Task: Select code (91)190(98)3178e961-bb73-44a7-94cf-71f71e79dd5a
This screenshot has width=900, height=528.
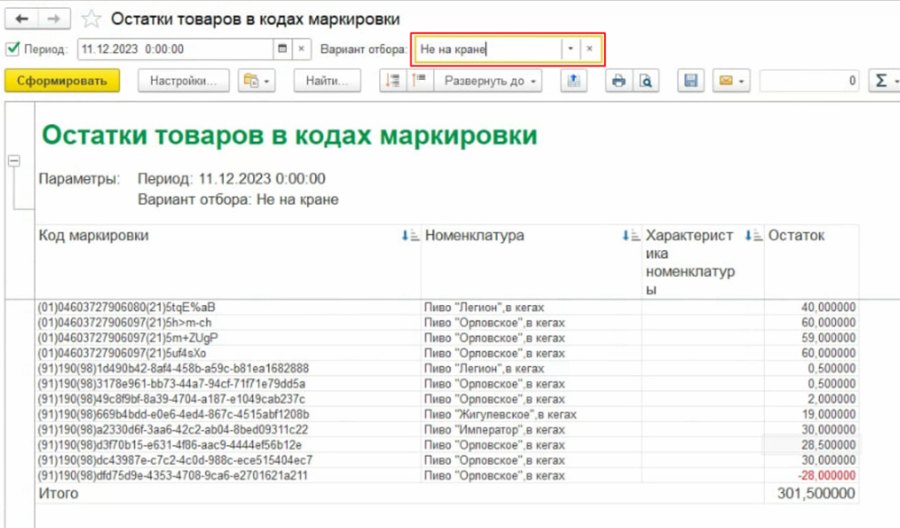Action: [172, 384]
